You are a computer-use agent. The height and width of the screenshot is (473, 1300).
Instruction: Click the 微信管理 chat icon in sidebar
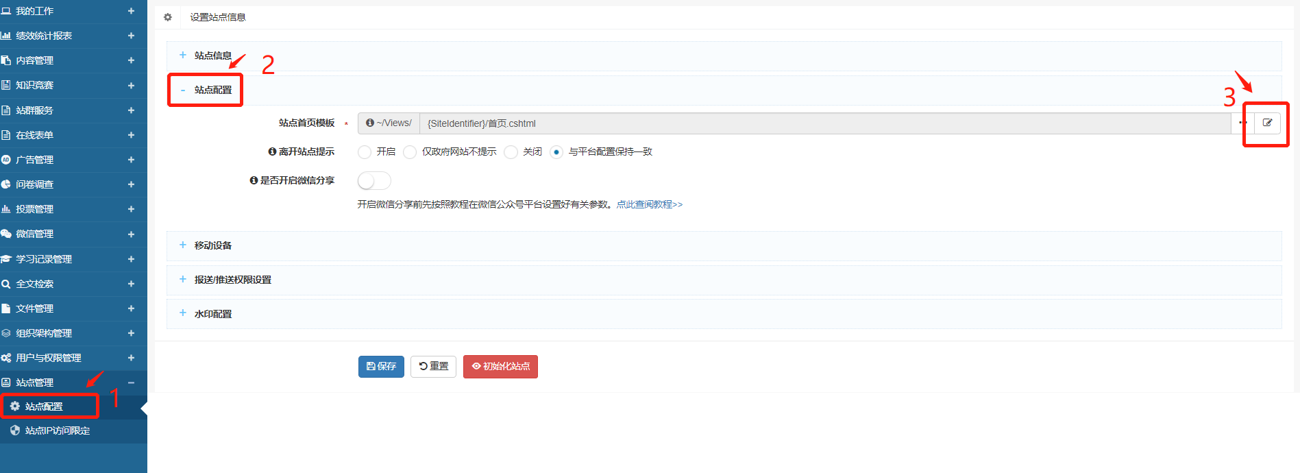click(x=7, y=234)
